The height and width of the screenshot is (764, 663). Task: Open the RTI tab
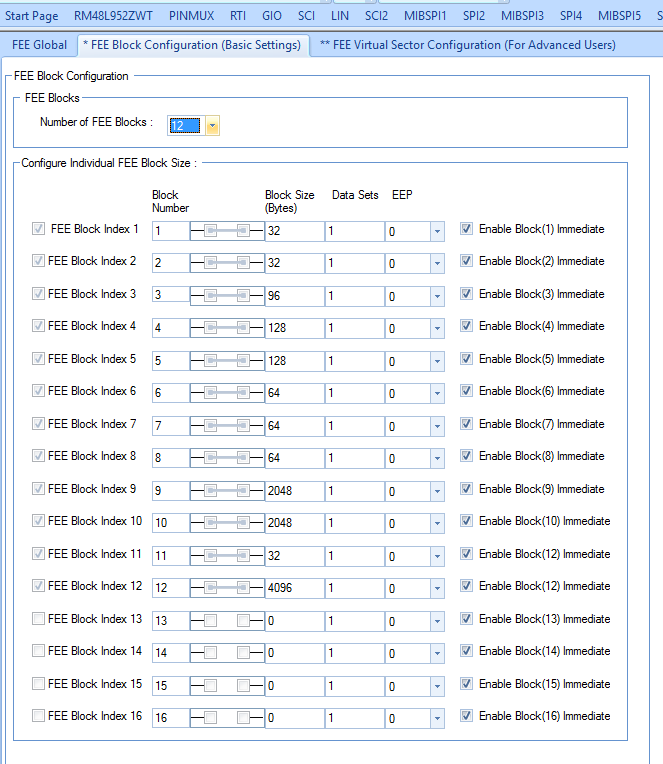pos(238,16)
